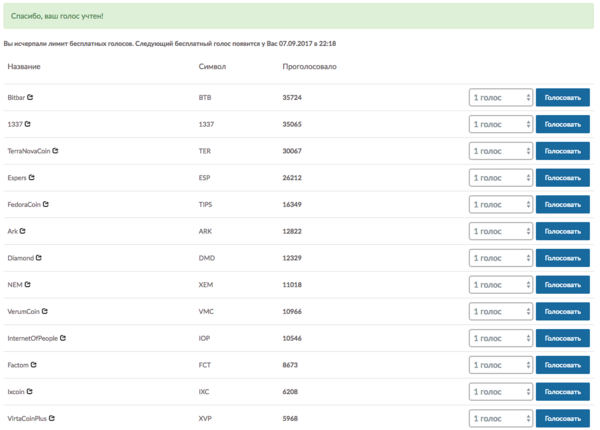The image size is (600, 430).
Task: Open external link icon beside VirtaCoinPlus
Action: (52, 419)
